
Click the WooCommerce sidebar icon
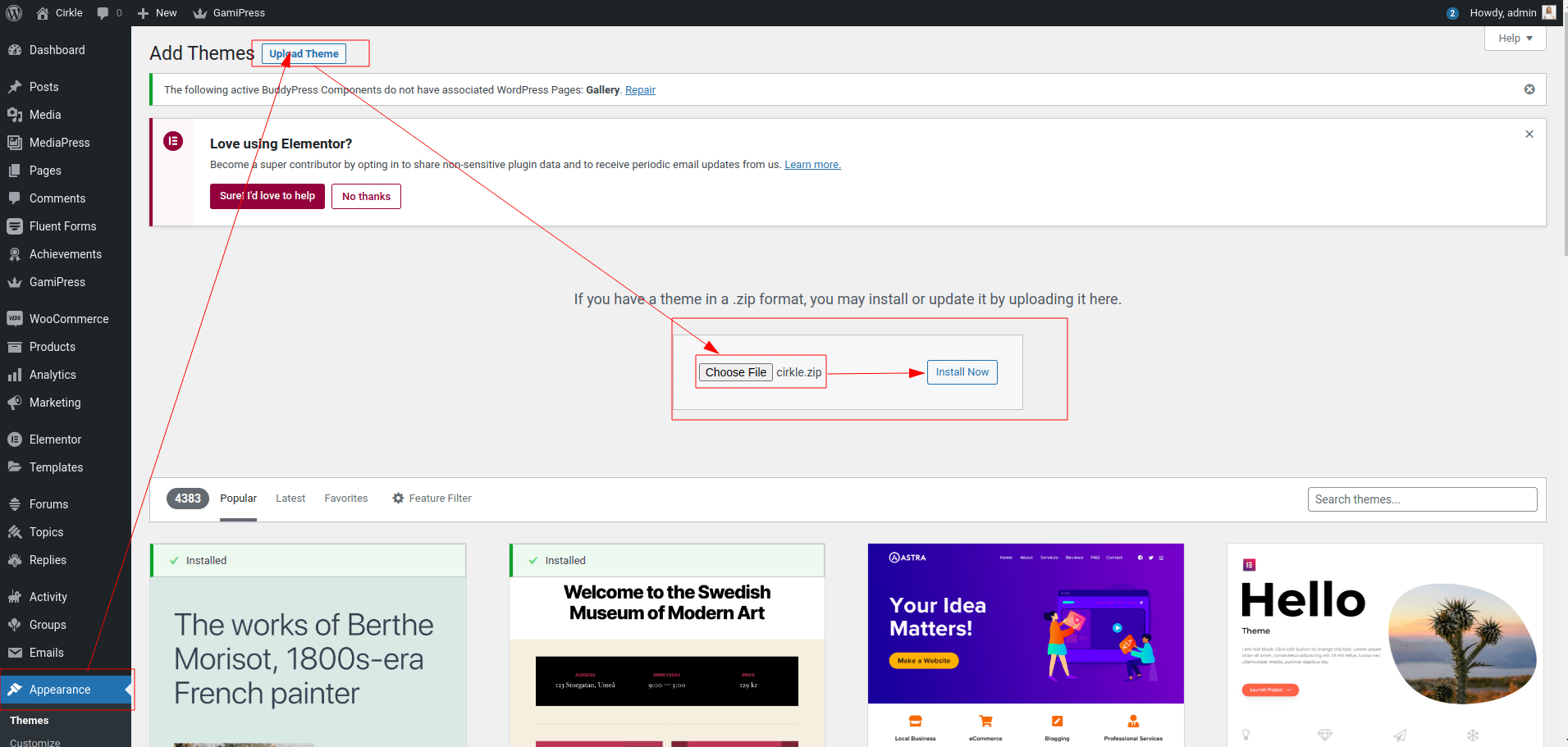pos(15,319)
